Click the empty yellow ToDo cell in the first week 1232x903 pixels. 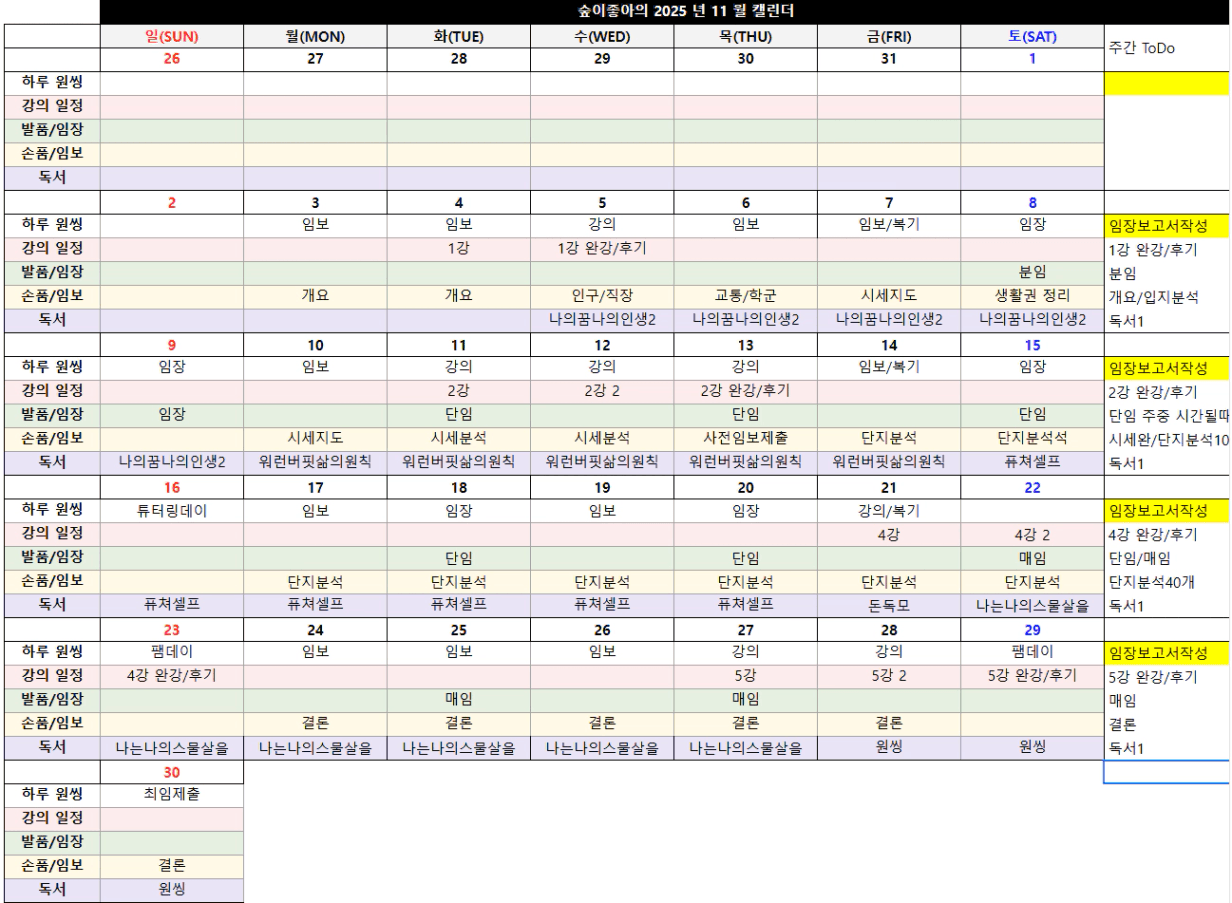pyautogui.click(x=1166, y=84)
